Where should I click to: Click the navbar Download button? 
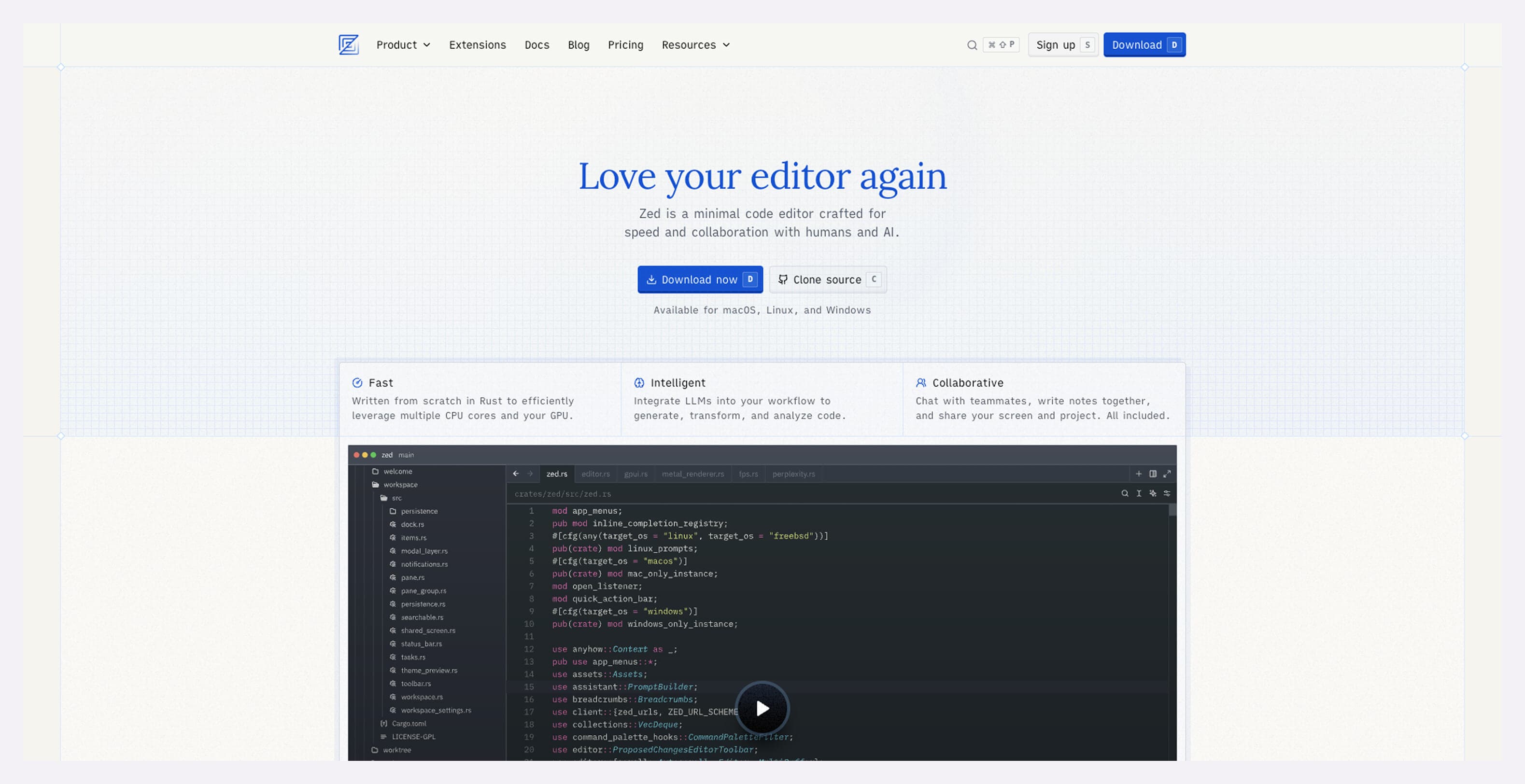pyautogui.click(x=1144, y=45)
